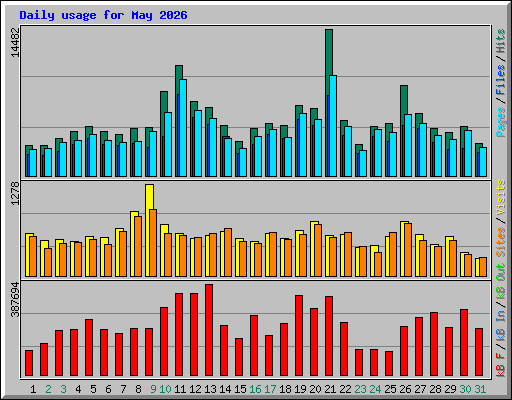Click the "Daily usage for May 2026" title

point(103,15)
